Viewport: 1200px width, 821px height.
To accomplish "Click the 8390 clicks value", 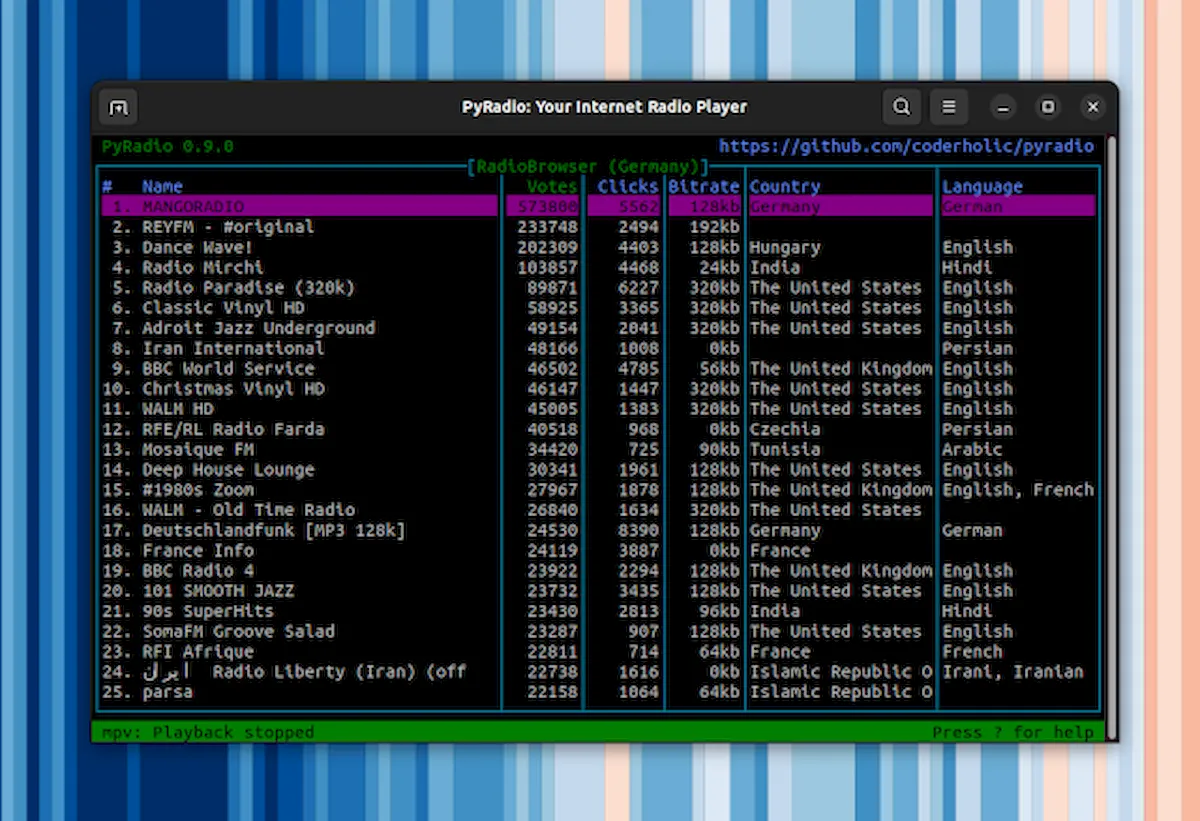I will tap(639, 530).
